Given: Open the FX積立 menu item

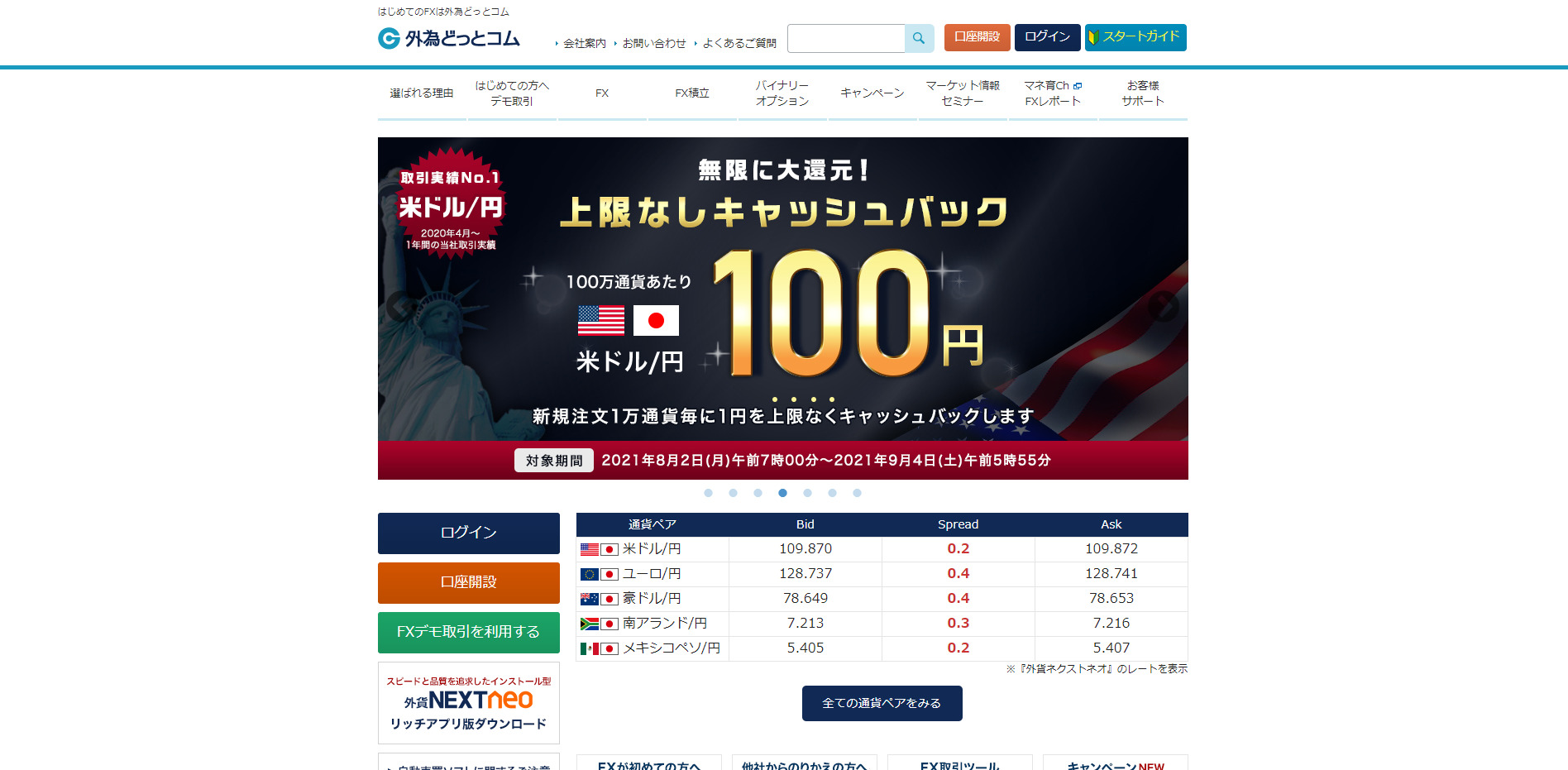Looking at the screenshot, I should 692,93.
